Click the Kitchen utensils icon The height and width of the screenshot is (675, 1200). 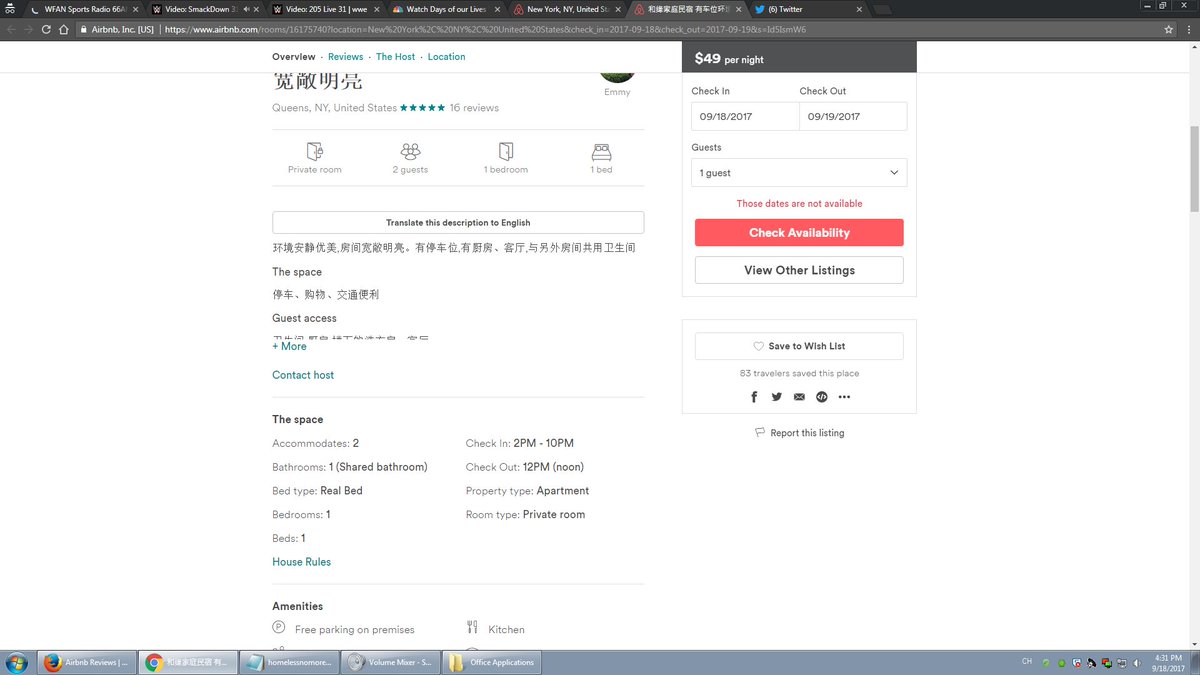(x=472, y=627)
